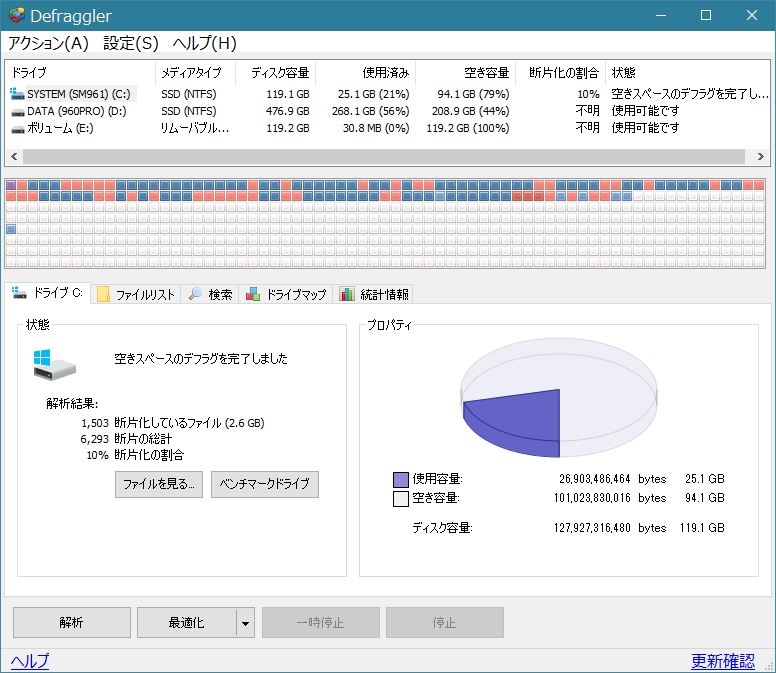776x673 pixels.
Task: Click the drive list scroll left arrow
Action: (x=14, y=156)
